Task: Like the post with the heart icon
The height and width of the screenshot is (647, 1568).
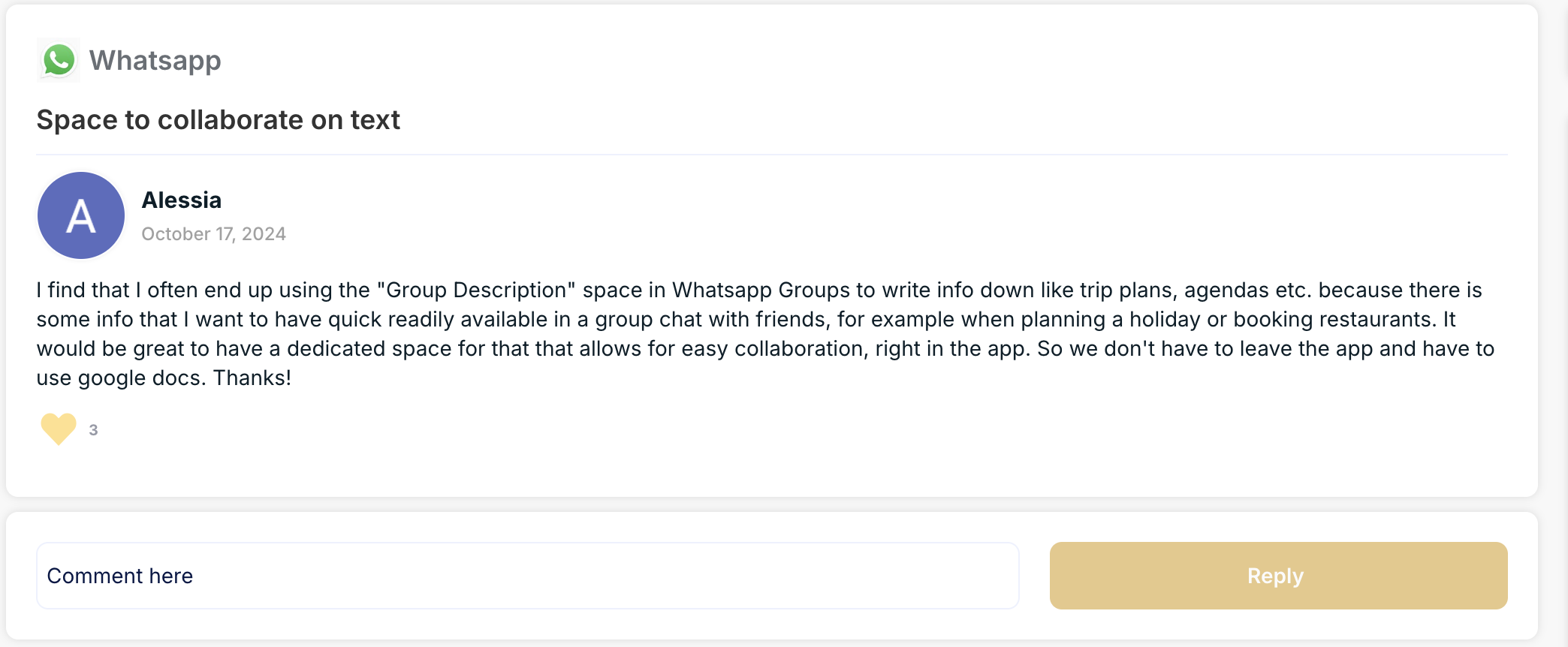Action: (x=59, y=429)
